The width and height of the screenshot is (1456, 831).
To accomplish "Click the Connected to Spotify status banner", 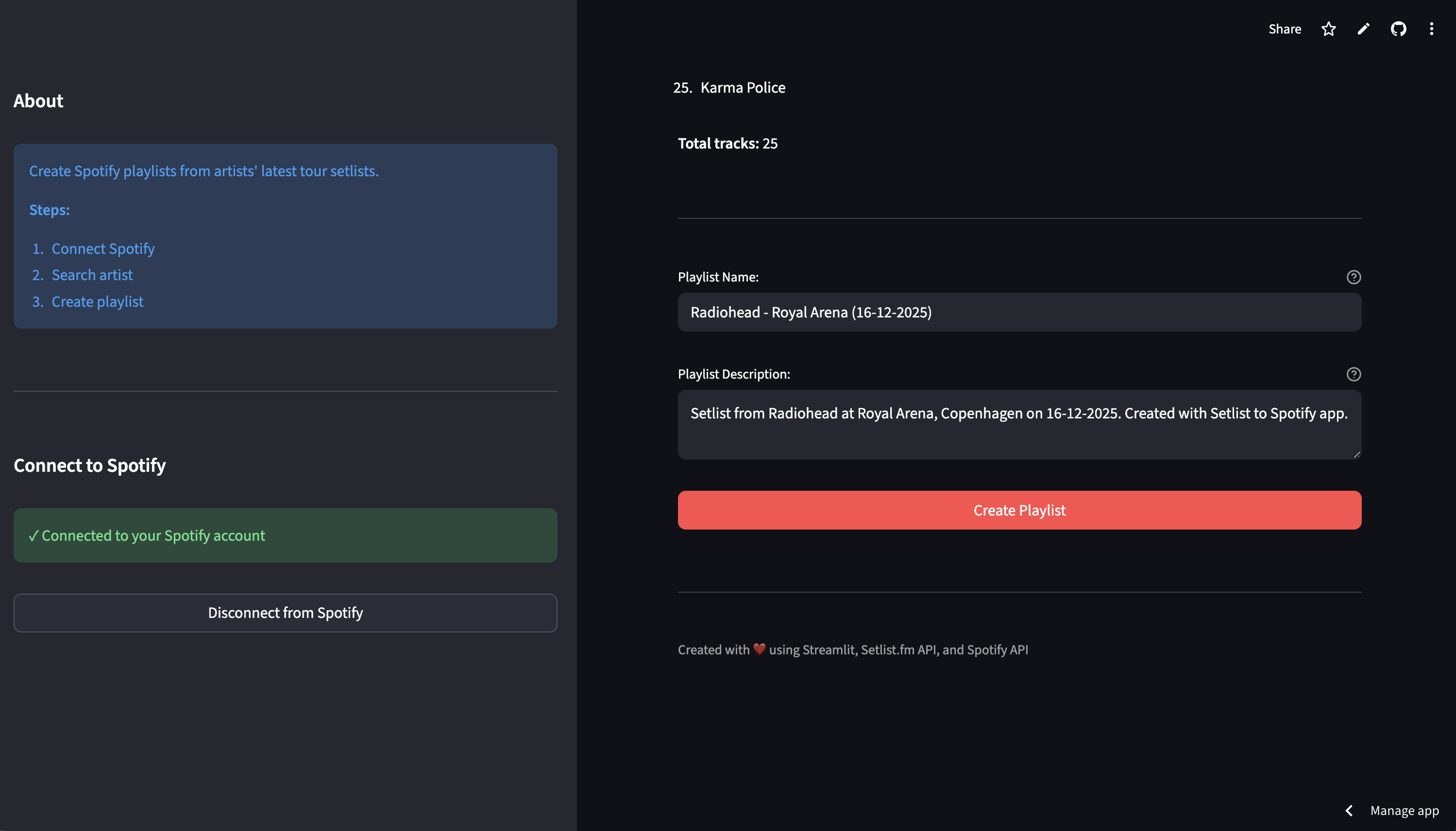I will coord(285,535).
